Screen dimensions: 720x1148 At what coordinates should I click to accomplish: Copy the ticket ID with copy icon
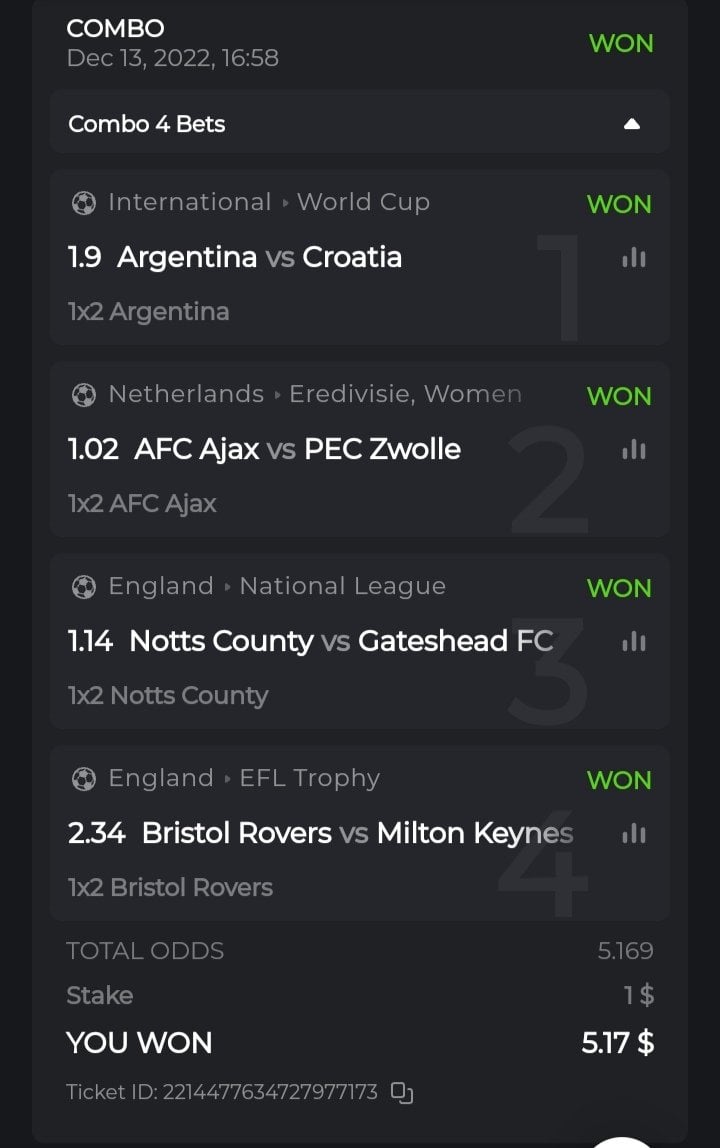(401, 1092)
